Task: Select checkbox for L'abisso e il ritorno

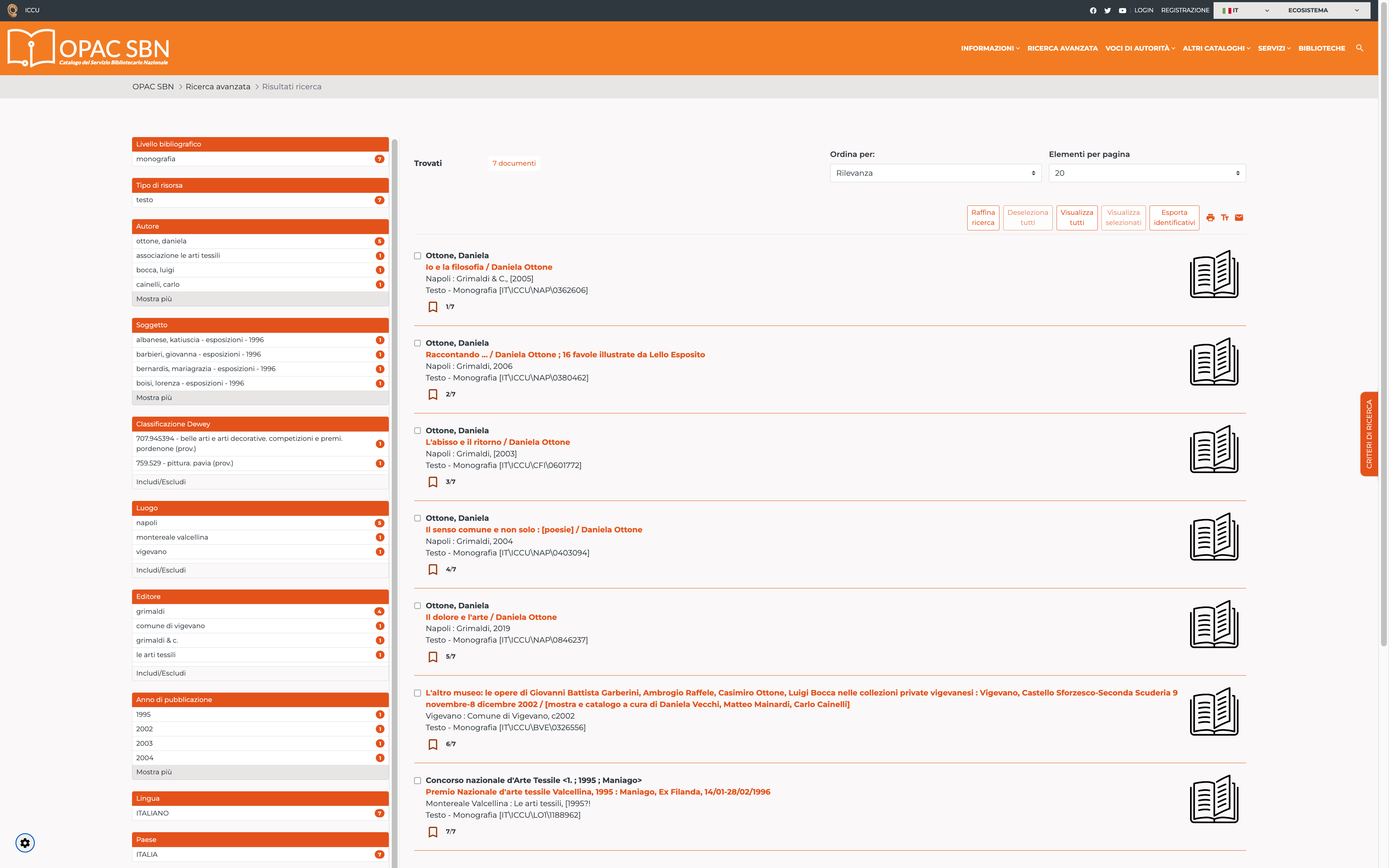Action: [x=417, y=431]
